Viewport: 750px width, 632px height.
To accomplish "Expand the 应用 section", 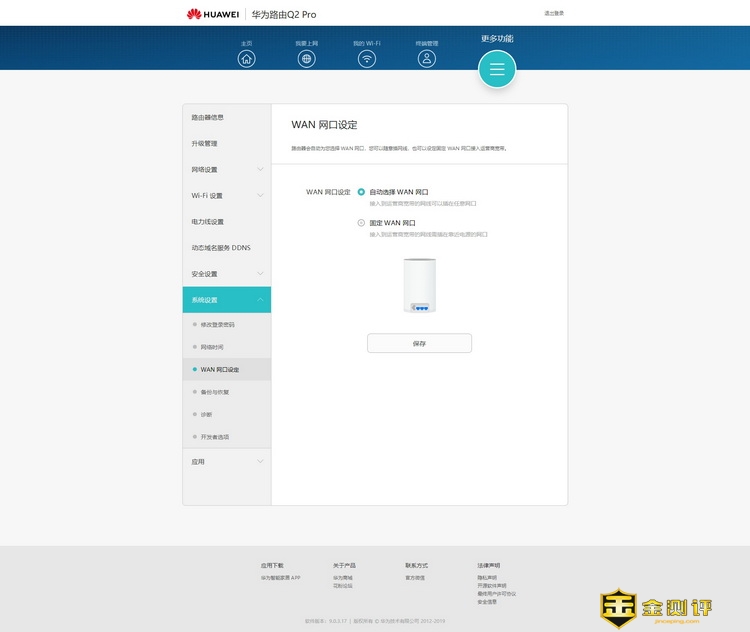I will (226, 462).
